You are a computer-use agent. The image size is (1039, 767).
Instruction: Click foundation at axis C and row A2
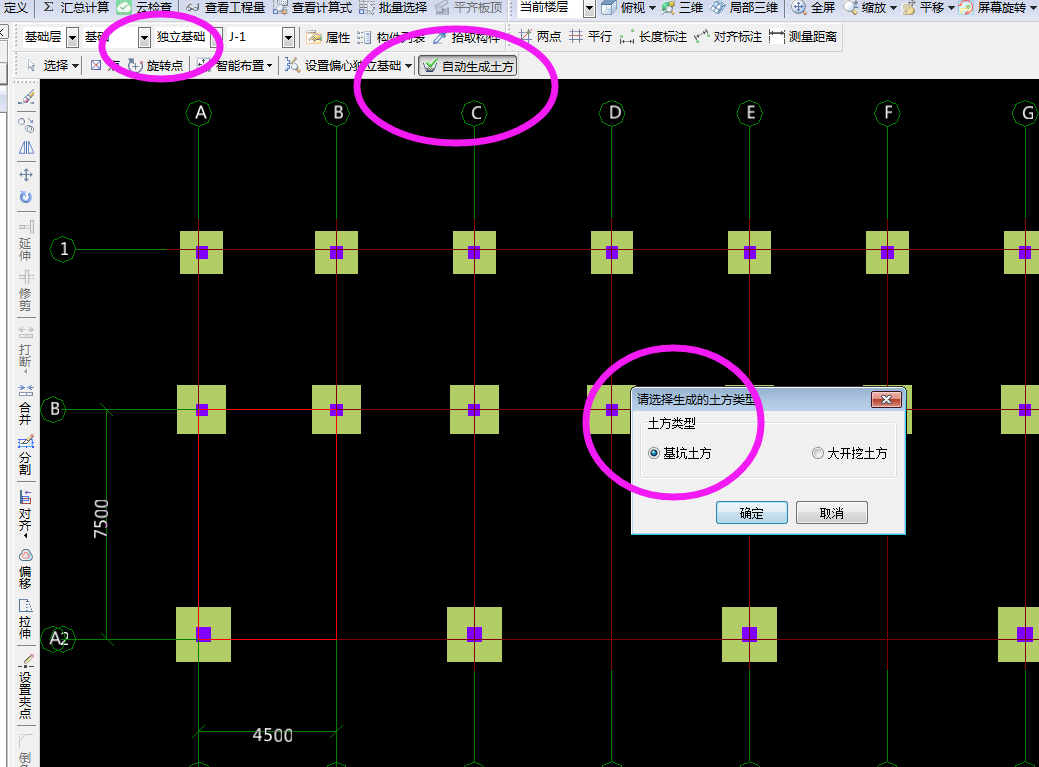pyautogui.click(x=474, y=635)
